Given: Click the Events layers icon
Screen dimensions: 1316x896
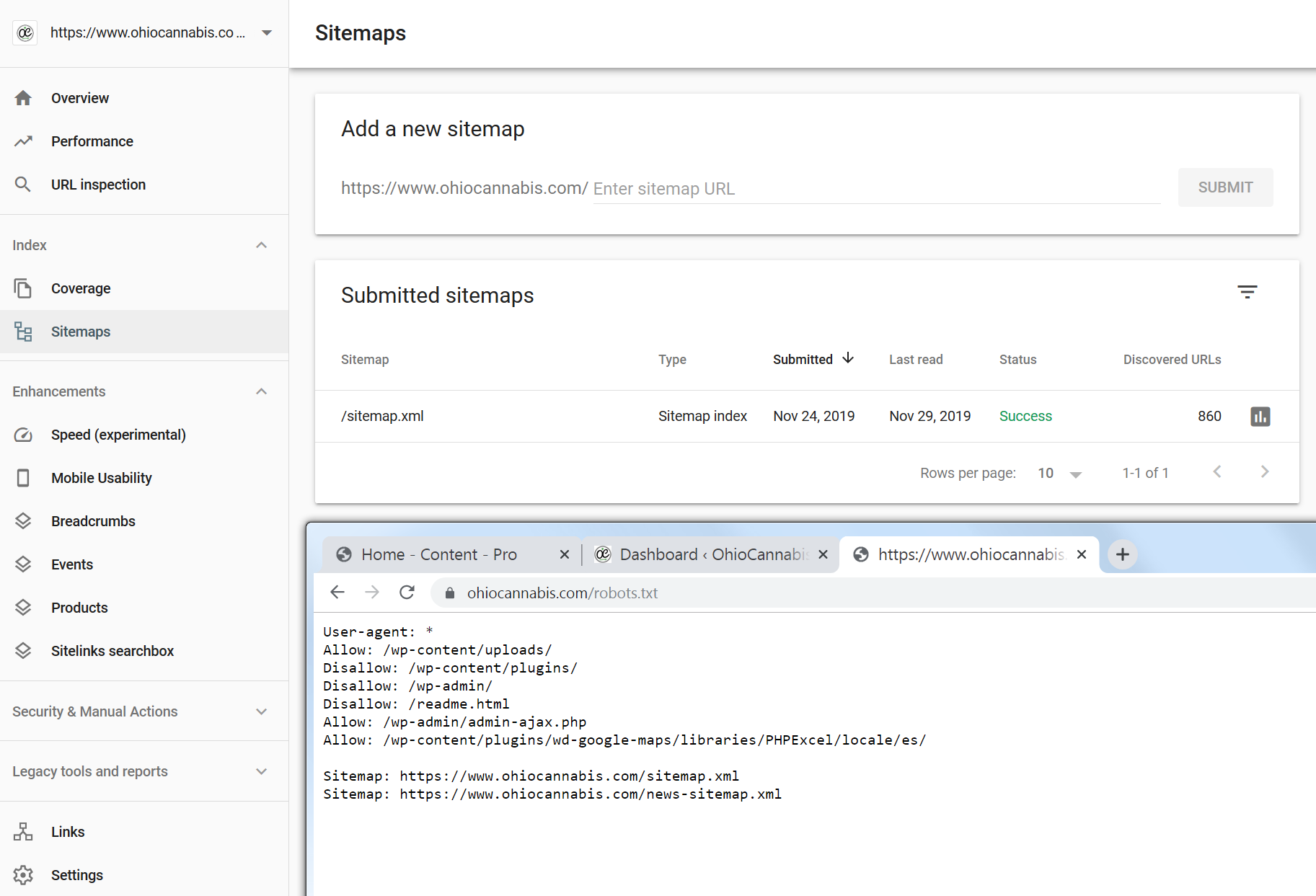Looking at the screenshot, I should pos(23,564).
